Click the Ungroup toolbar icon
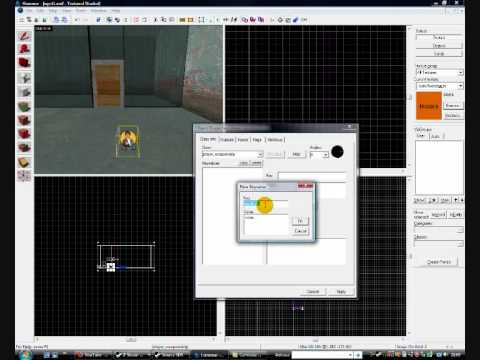The height and width of the screenshot is (360, 480). click(x=117, y=20)
